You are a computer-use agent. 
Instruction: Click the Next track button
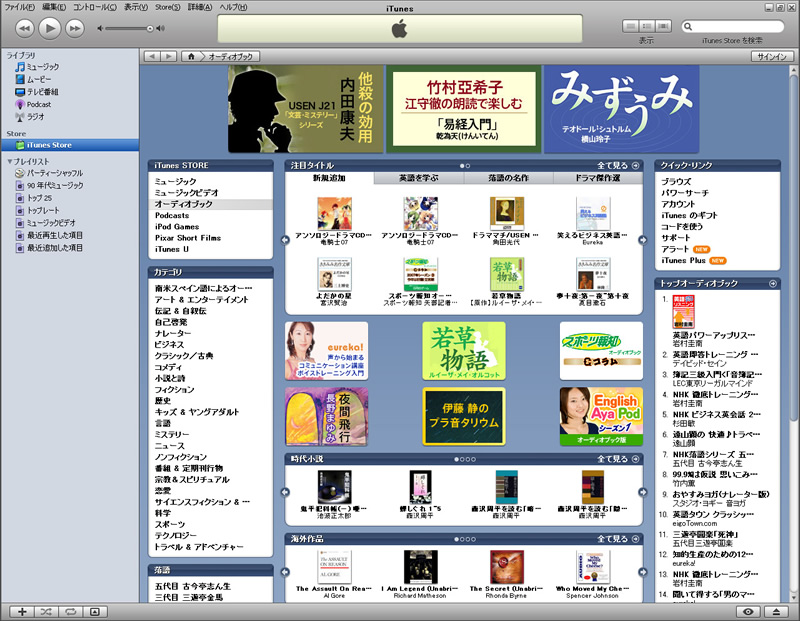tap(74, 28)
